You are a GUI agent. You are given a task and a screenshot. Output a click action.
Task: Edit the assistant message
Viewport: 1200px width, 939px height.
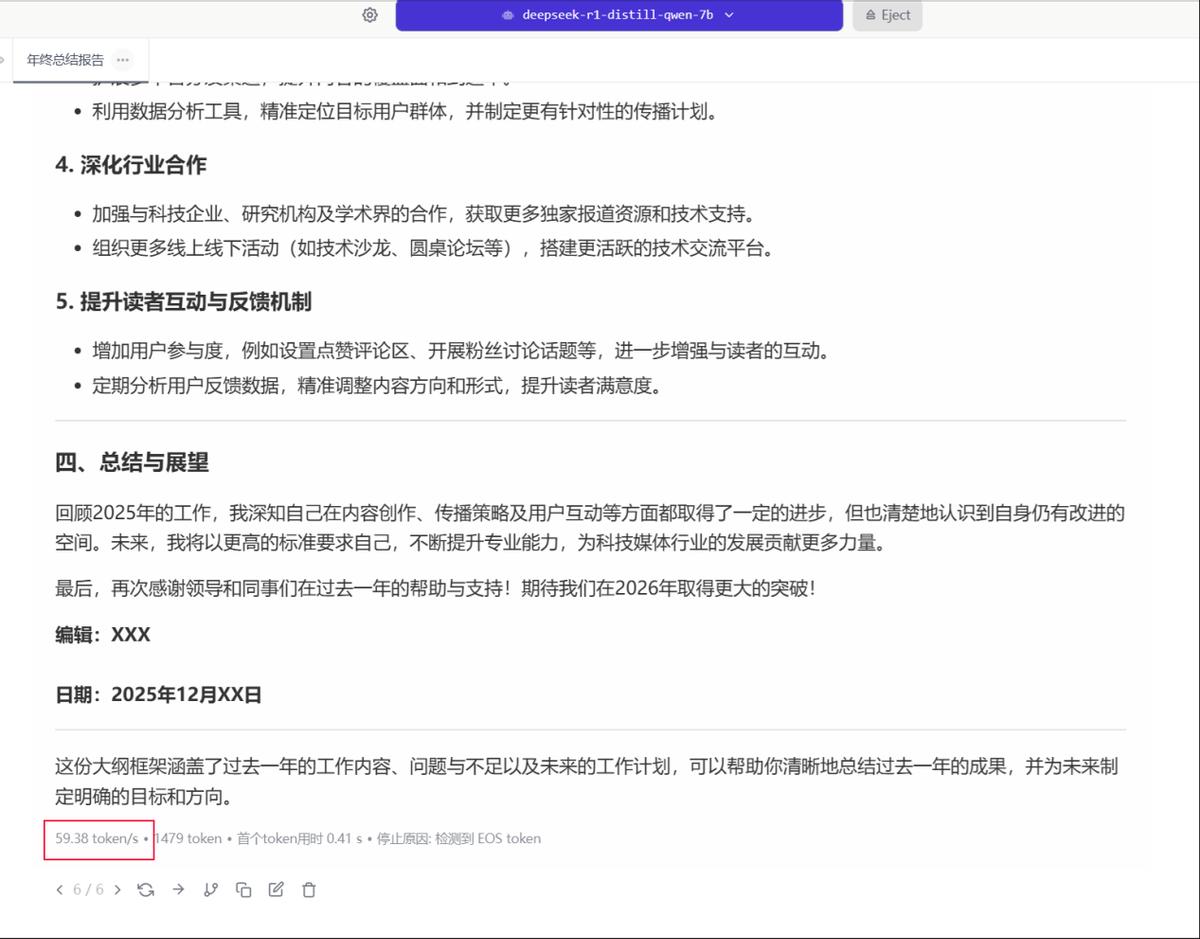(277, 889)
